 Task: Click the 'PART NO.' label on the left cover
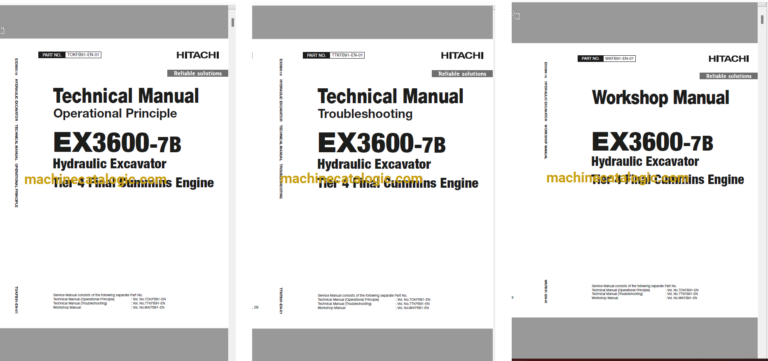tap(51, 55)
